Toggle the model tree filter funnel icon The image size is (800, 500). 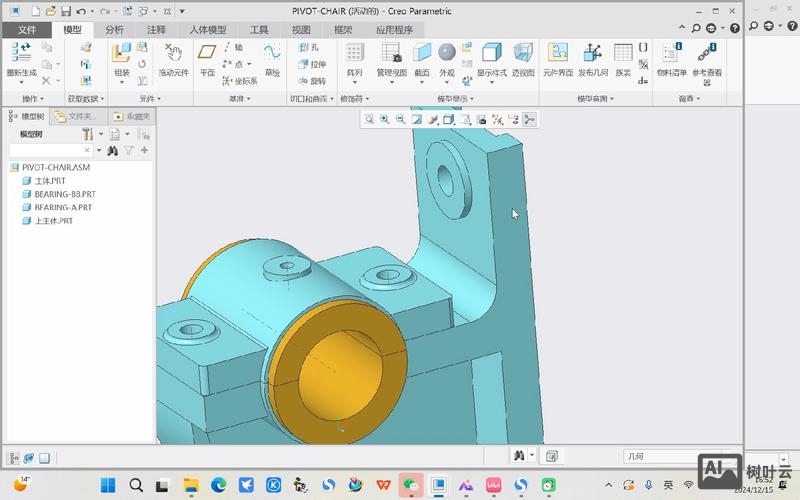point(129,150)
